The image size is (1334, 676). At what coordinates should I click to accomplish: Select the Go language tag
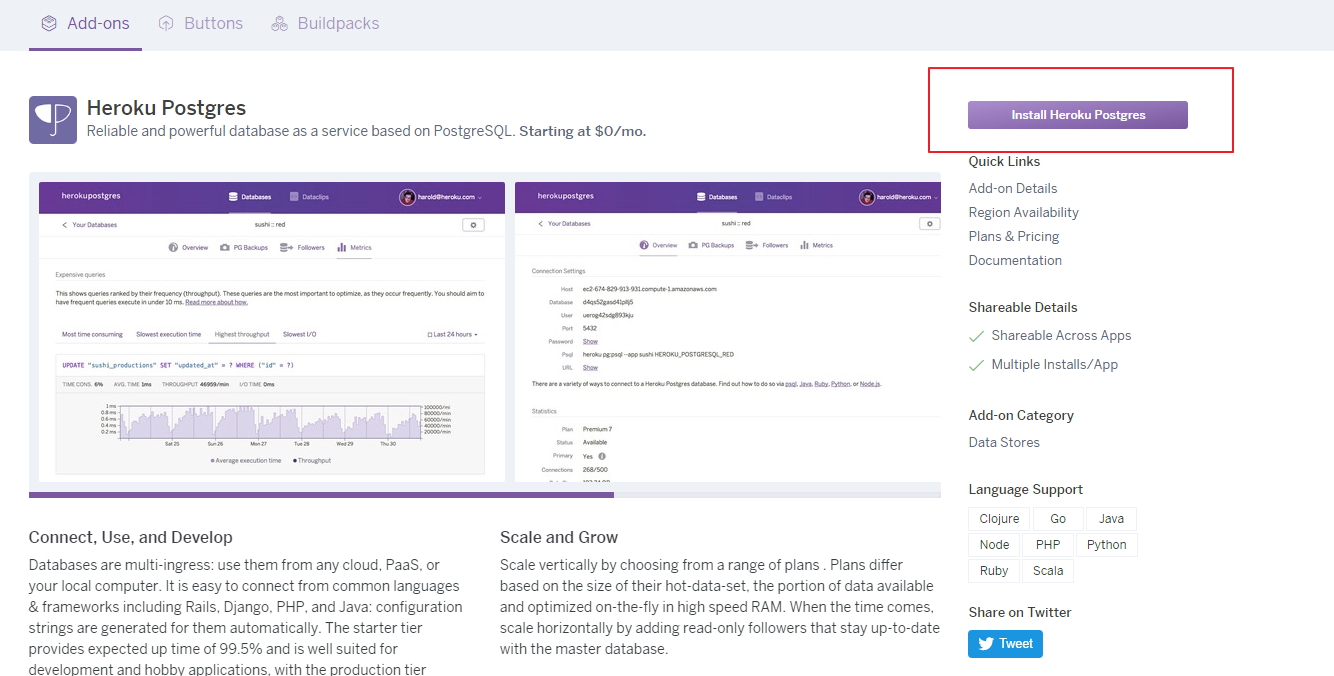point(1058,519)
